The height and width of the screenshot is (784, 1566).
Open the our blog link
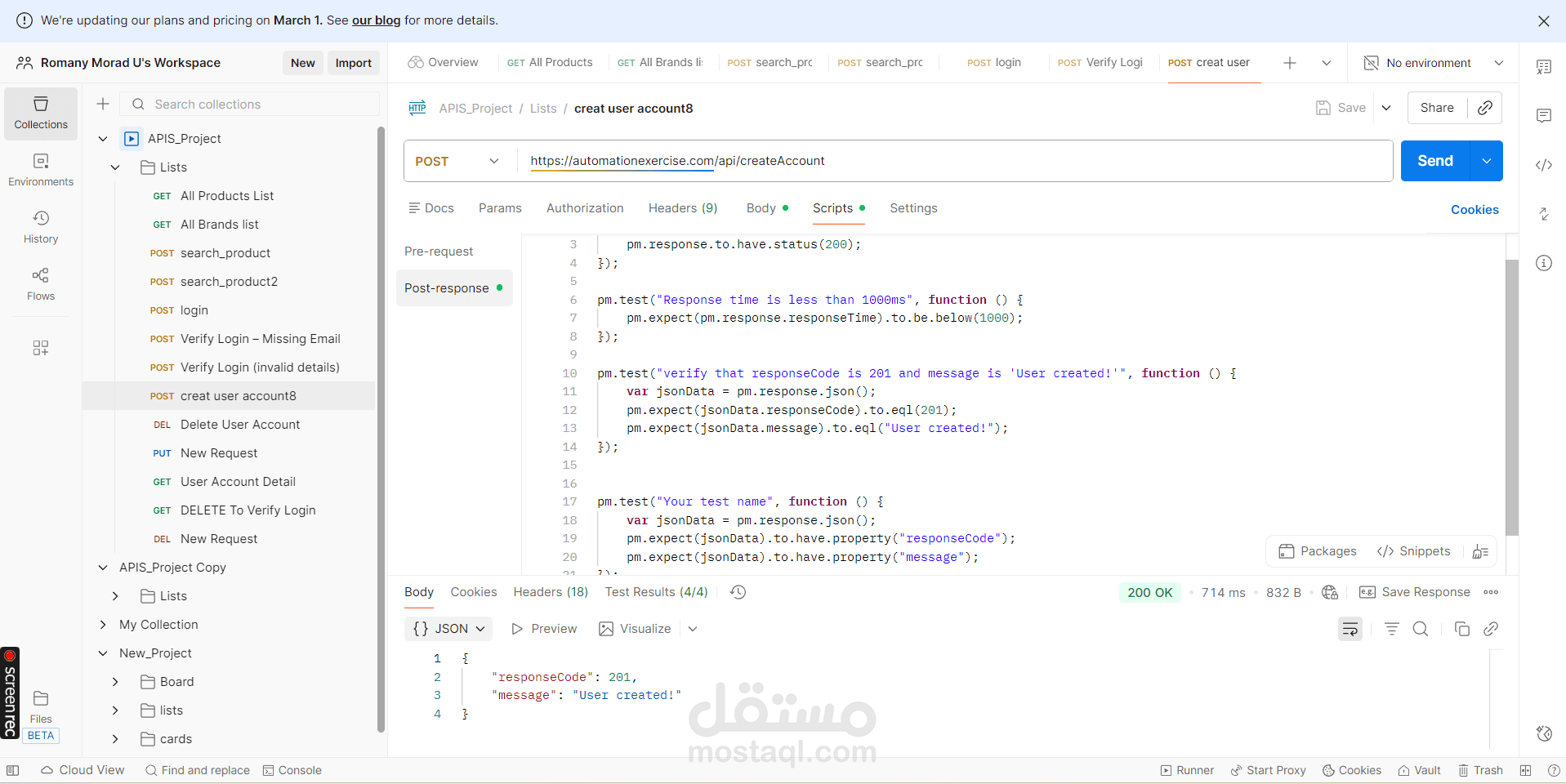376,20
